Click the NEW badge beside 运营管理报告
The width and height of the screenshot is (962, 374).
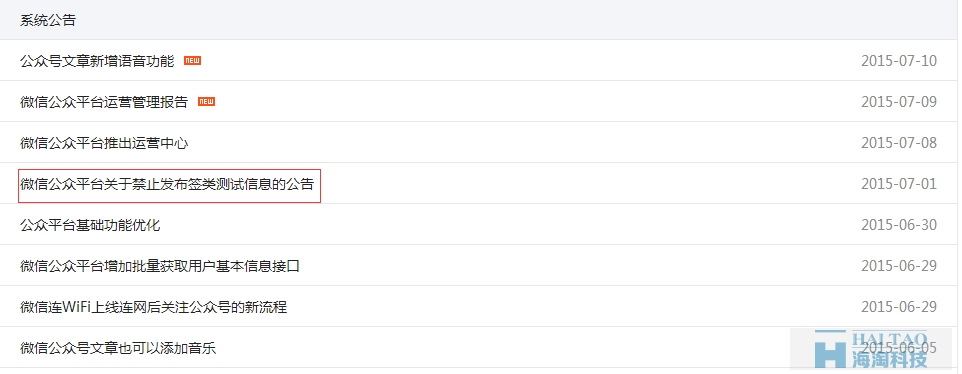click(206, 102)
